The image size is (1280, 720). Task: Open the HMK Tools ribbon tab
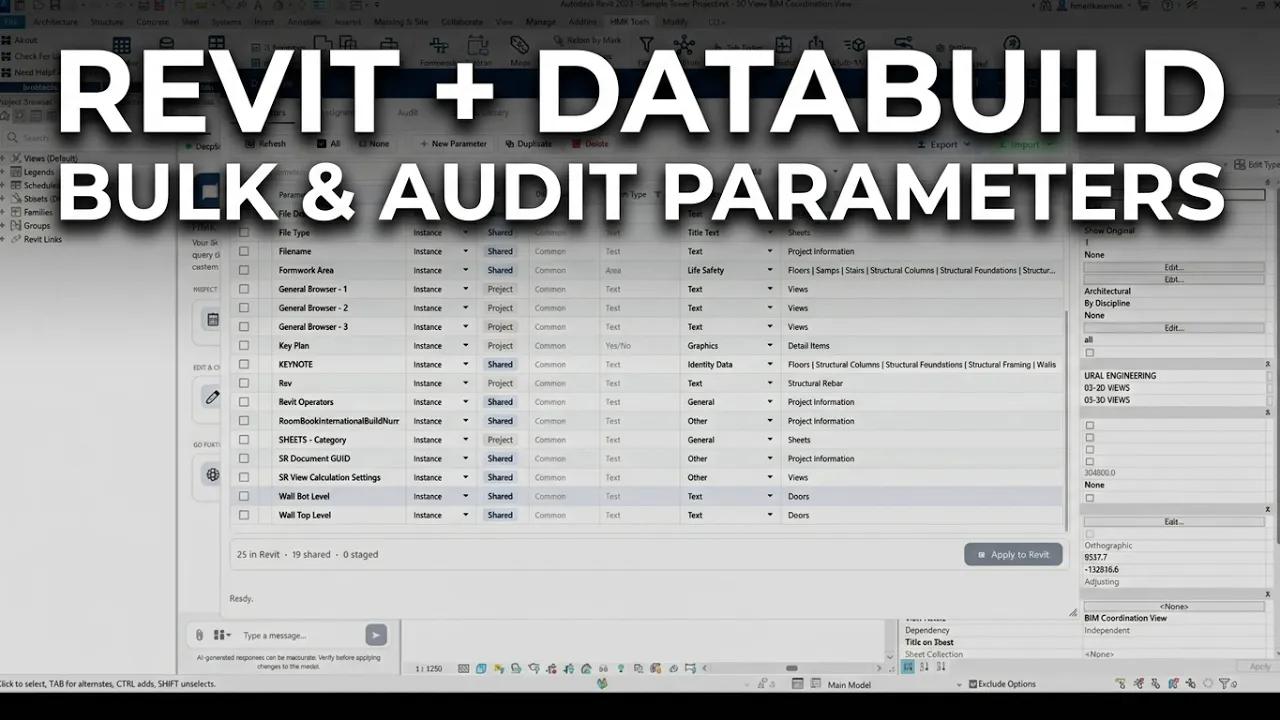627,21
